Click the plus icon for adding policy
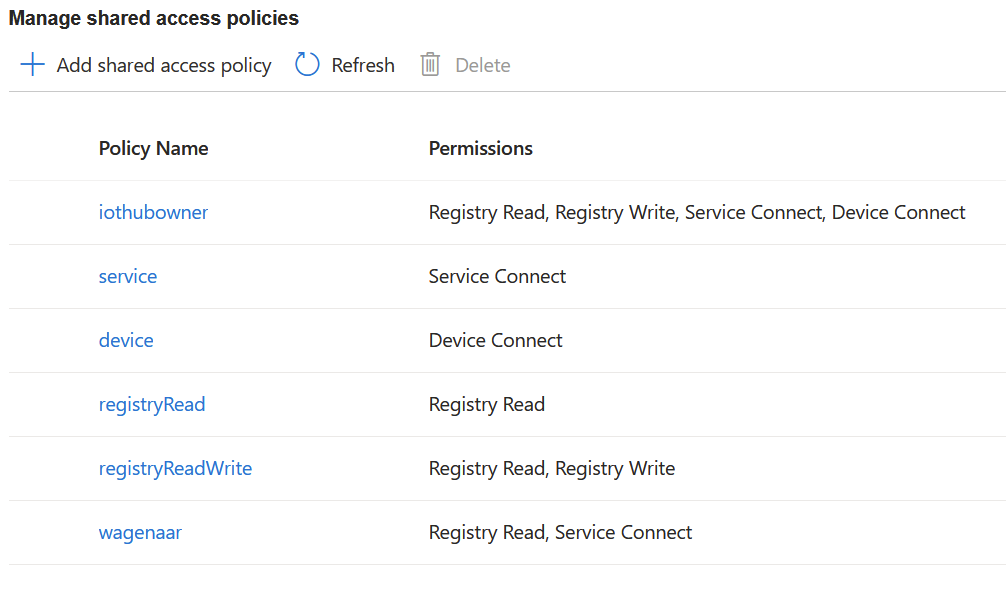Image resolution: width=1006 pixels, height=592 pixels. click(32, 65)
